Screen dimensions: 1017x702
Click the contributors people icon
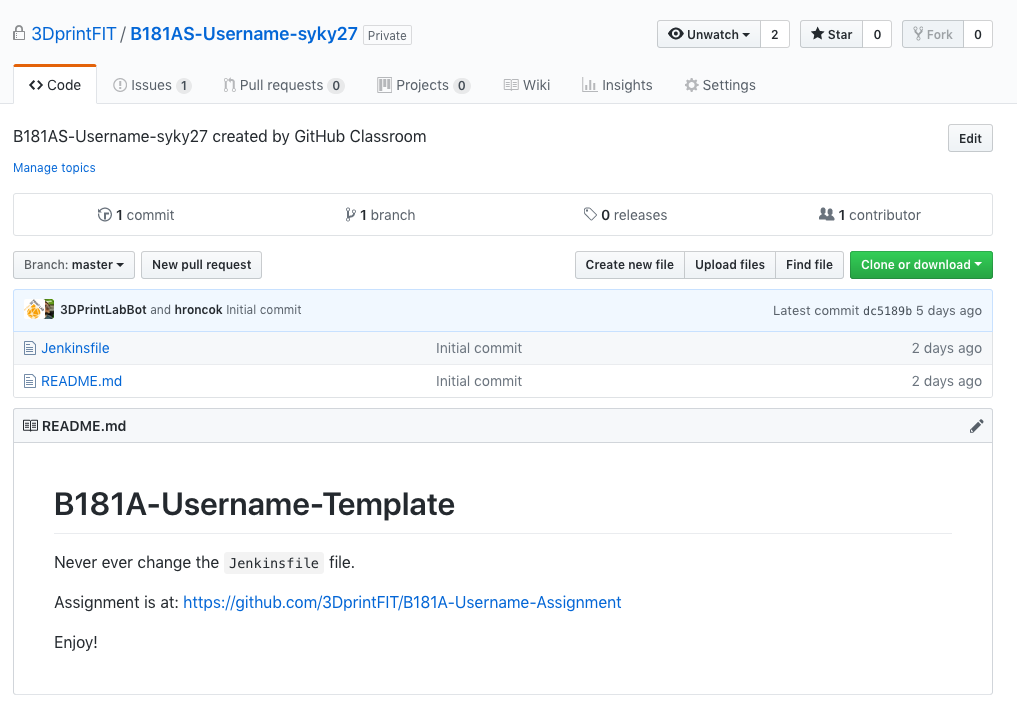point(827,214)
